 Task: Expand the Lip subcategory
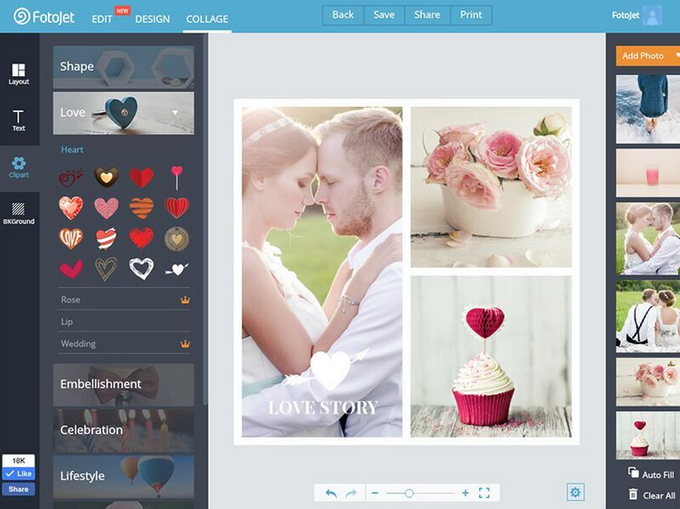[x=124, y=321]
